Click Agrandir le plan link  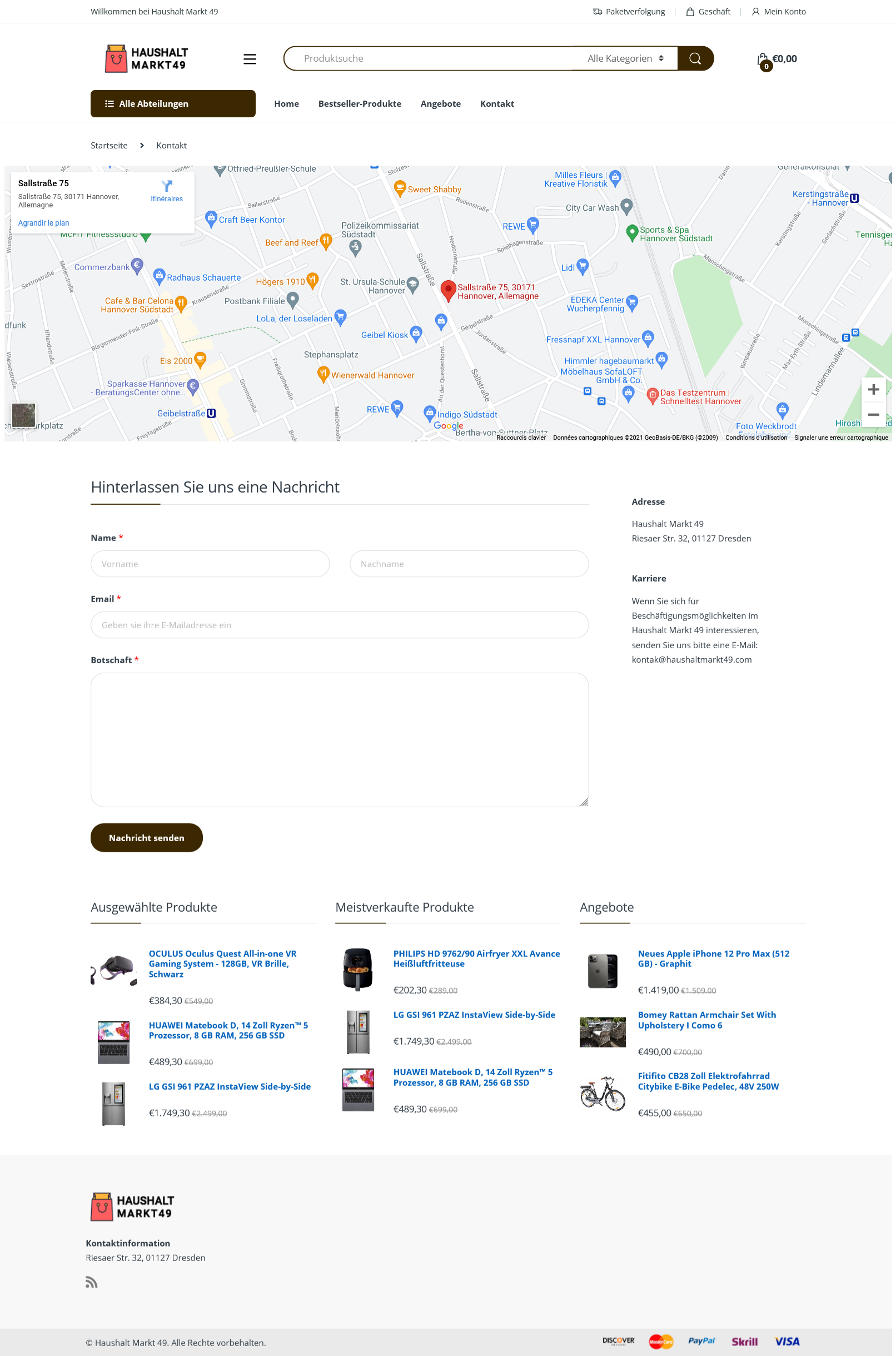[x=43, y=223]
